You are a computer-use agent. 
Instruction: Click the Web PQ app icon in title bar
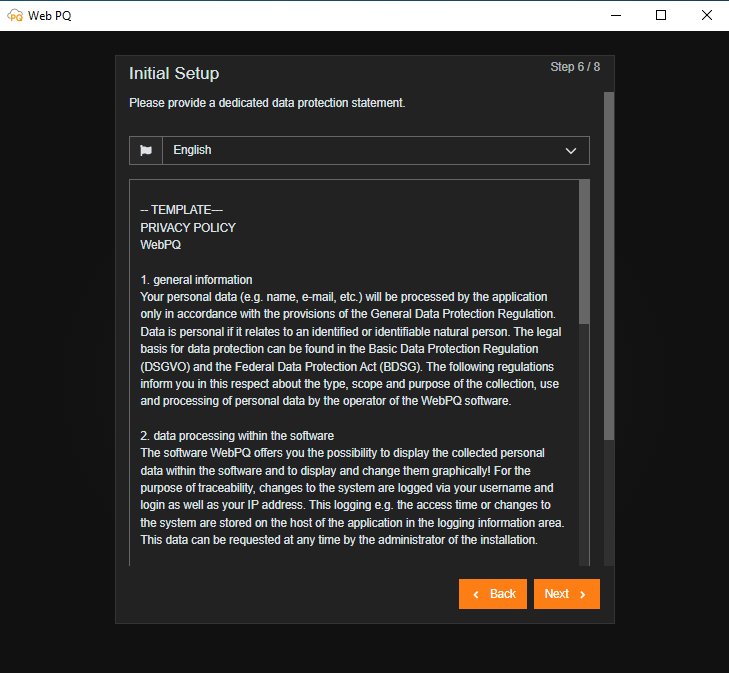(x=15, y=15)
